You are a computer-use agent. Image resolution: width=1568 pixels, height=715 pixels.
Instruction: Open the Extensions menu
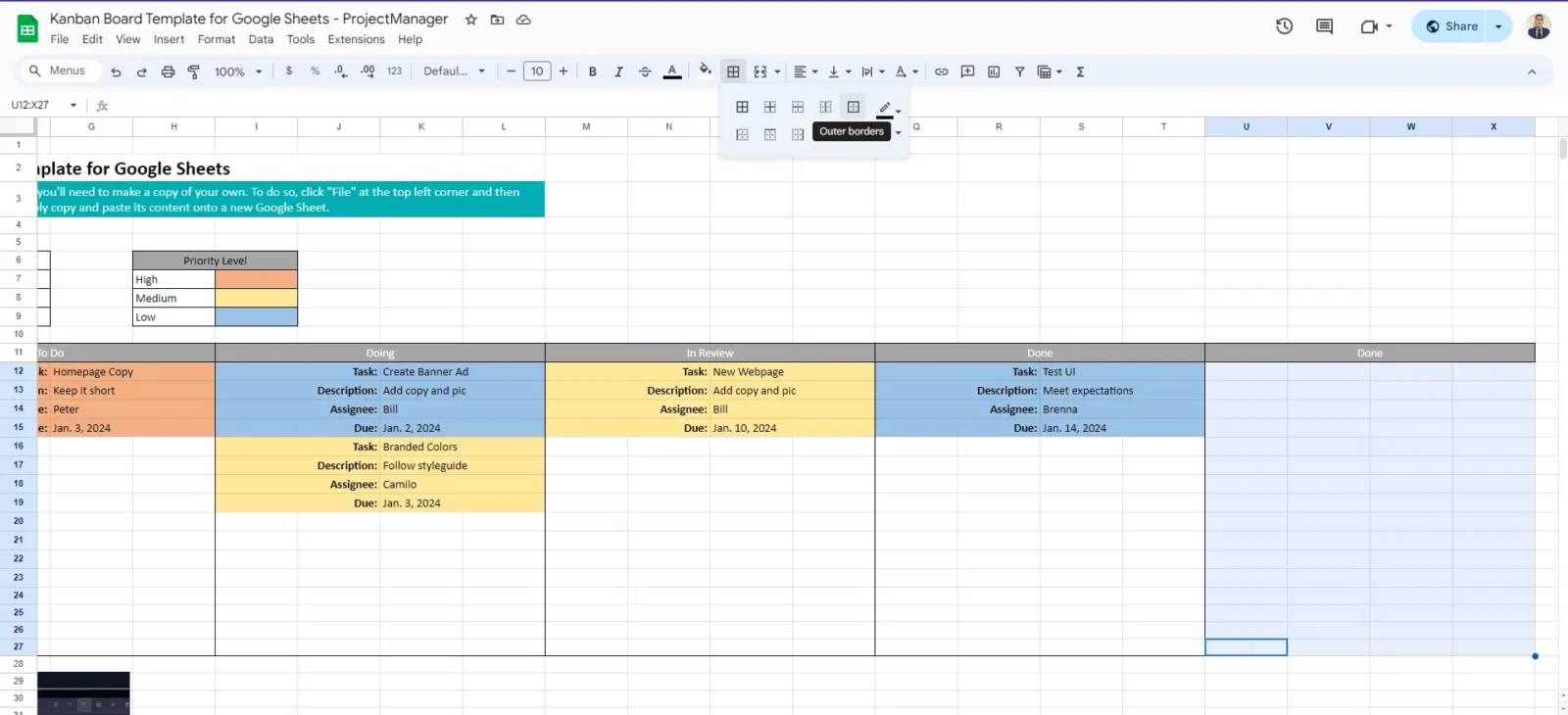tap(356, 39)
